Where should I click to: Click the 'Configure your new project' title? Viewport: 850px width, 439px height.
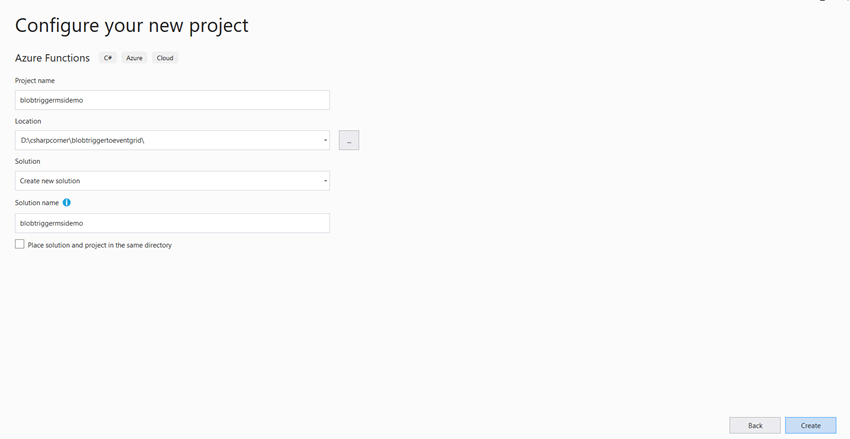tap(132, 25)
